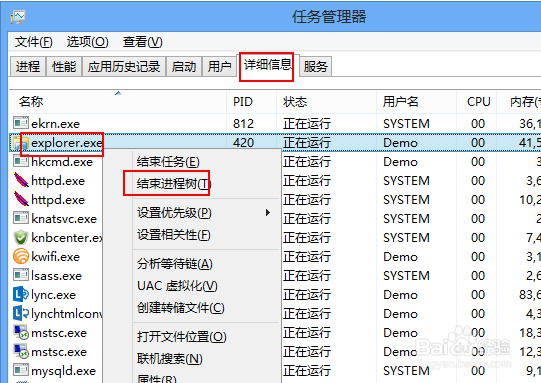Click the Lync icon beside lync.exe
The image size is (541, 383).
click(x=21, y=294)
